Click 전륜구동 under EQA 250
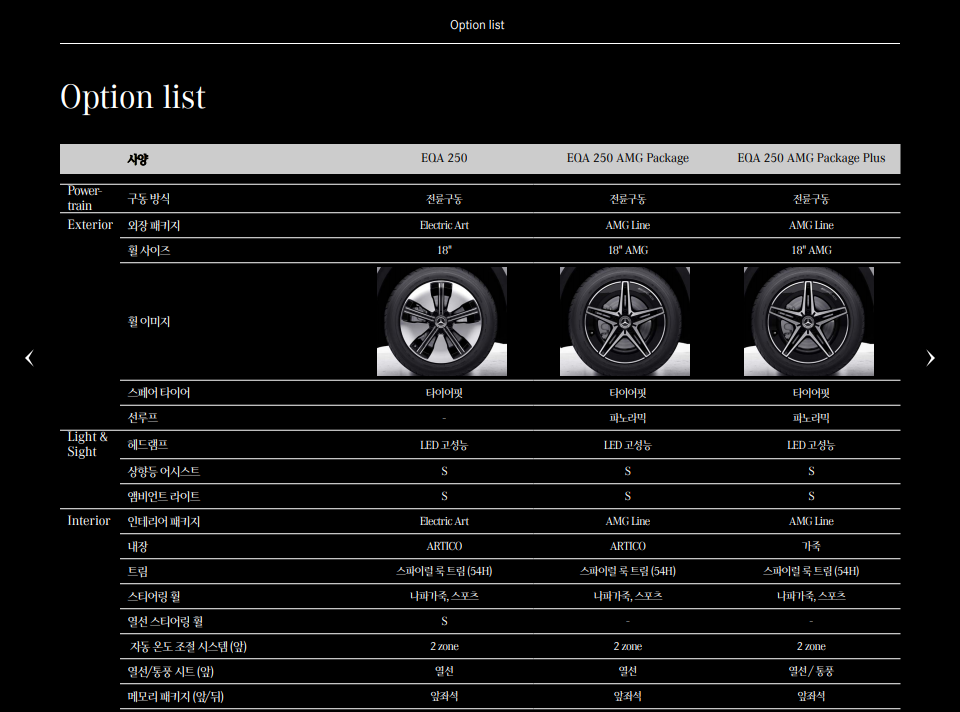The width and height of the screenshot is (960, 712). click(444, 199)
